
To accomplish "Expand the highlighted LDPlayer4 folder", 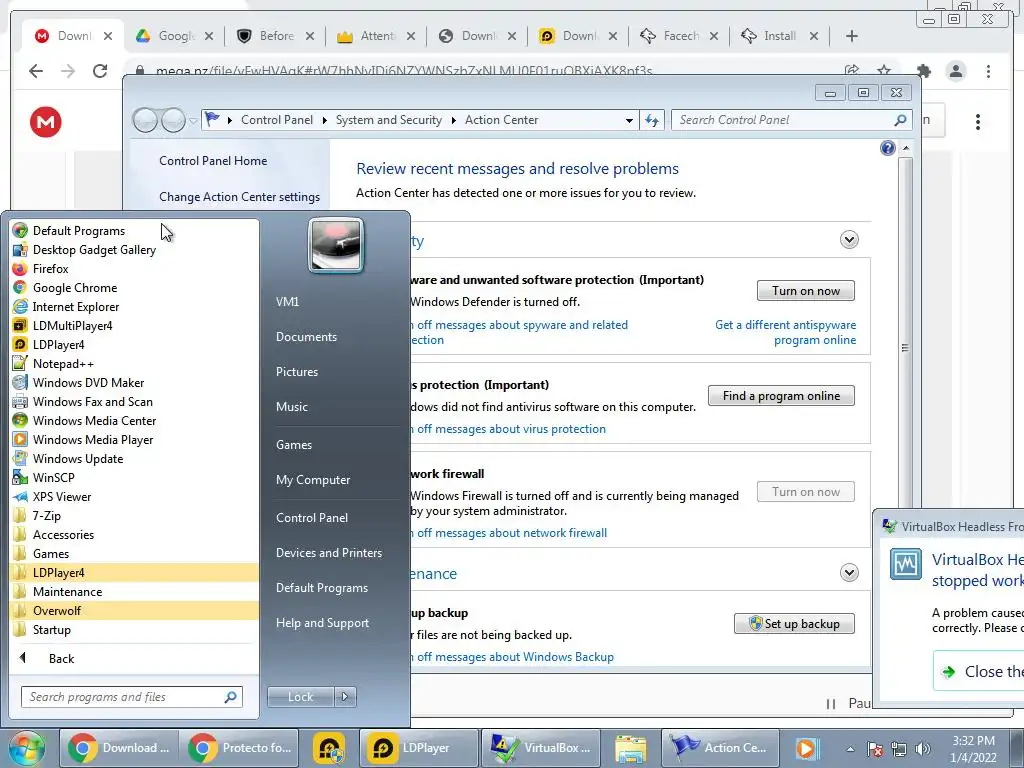I will pos(135,573).
